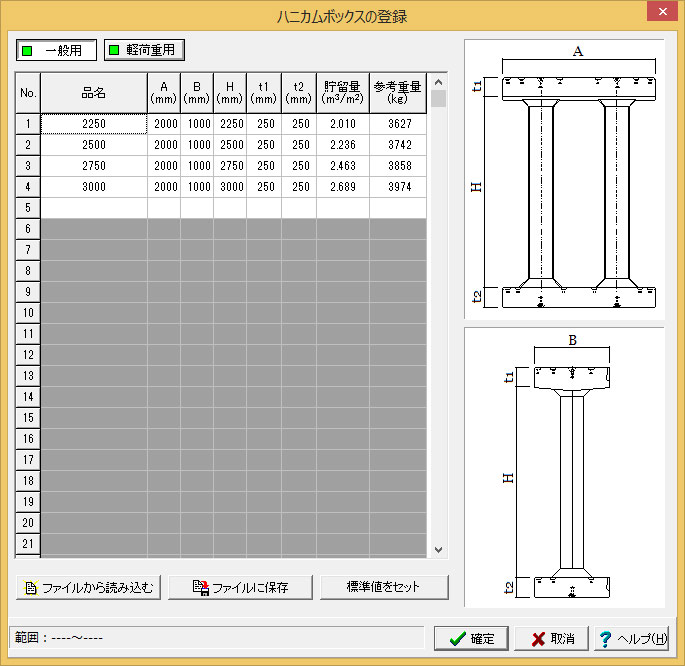685x666 pixels.
Task: Click storage value 2.010 in row 1
Action: pyautogui.click(x=343, y=124)
